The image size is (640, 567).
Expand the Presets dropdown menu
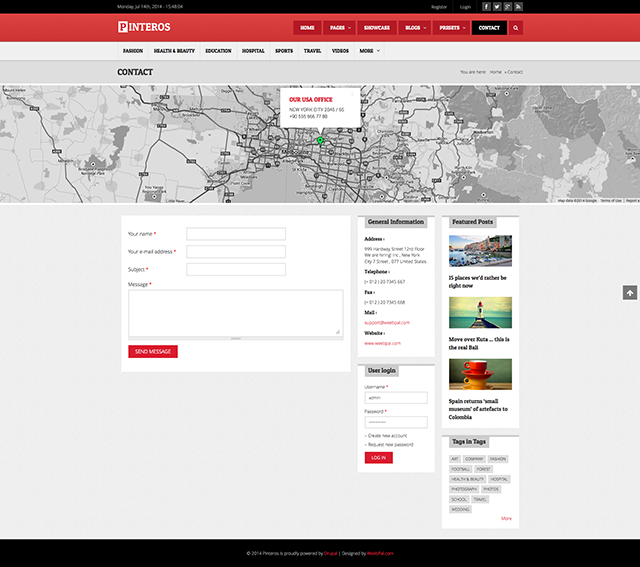[452, 28]
